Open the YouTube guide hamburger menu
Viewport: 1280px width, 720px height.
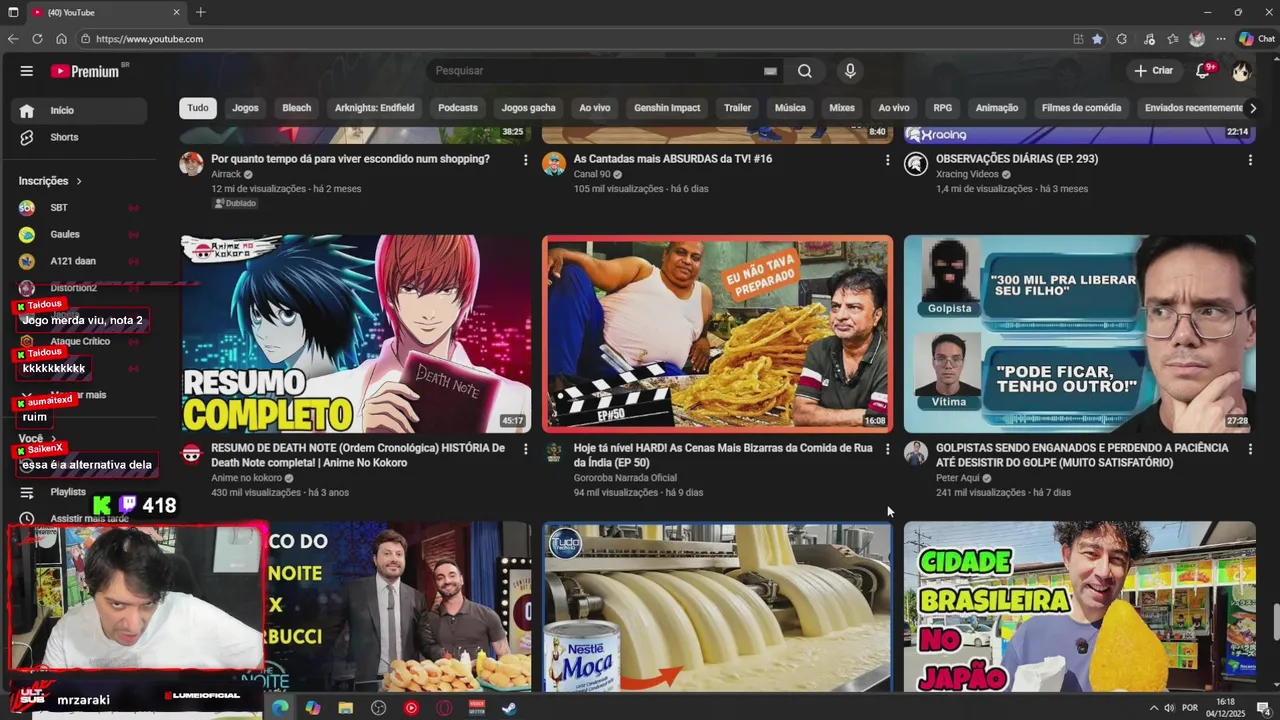pyautogui.click(x=27, y=71)
